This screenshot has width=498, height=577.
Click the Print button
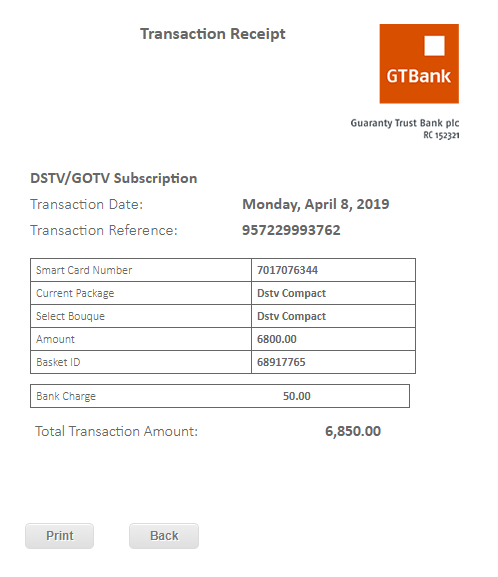[x=59, y=536]
